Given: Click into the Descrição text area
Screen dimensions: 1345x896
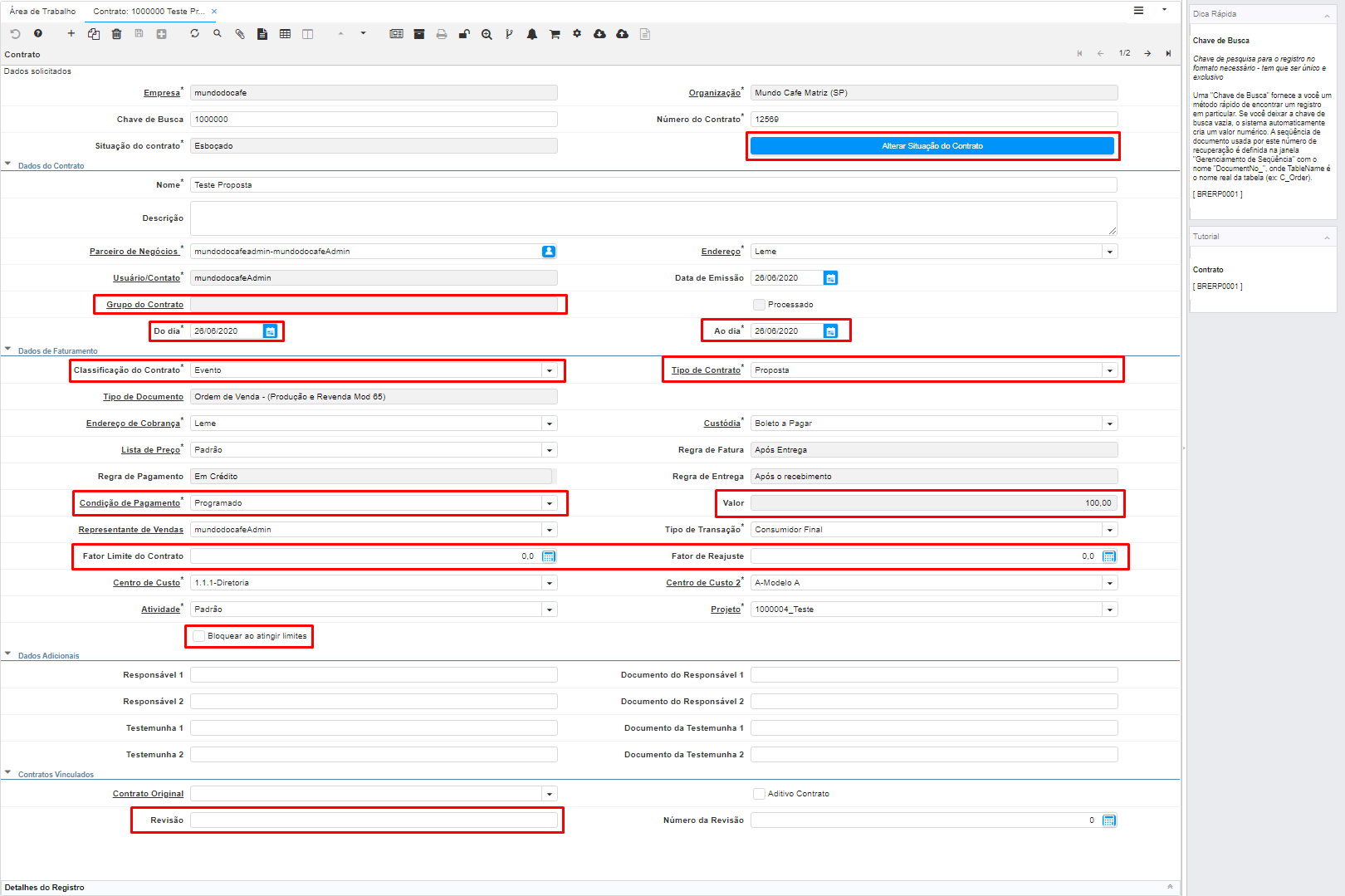Looking at the screenshot, I should pyautogui.click(x=653, y=218).
